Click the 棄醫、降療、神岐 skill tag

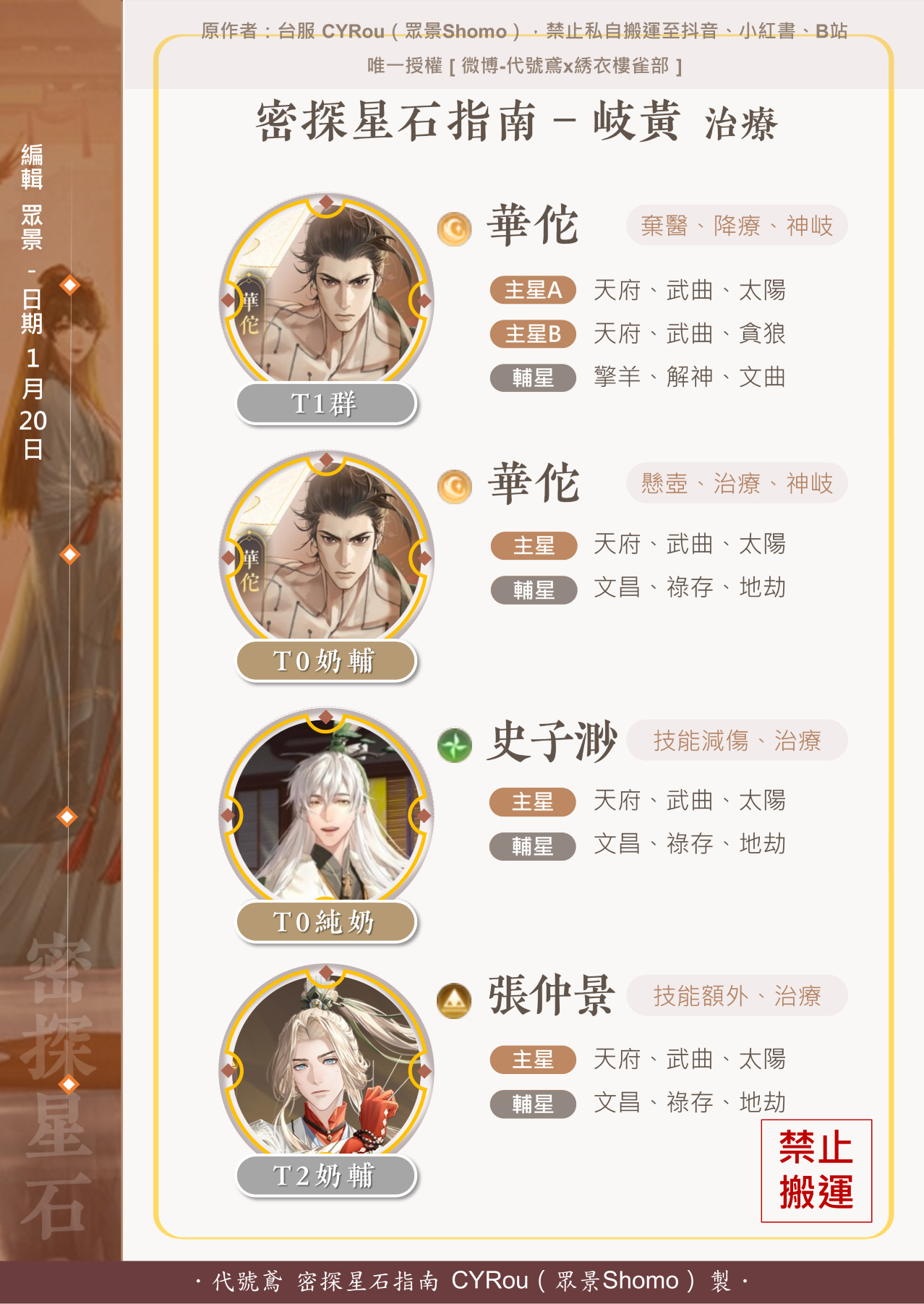[x=737, y=226]
